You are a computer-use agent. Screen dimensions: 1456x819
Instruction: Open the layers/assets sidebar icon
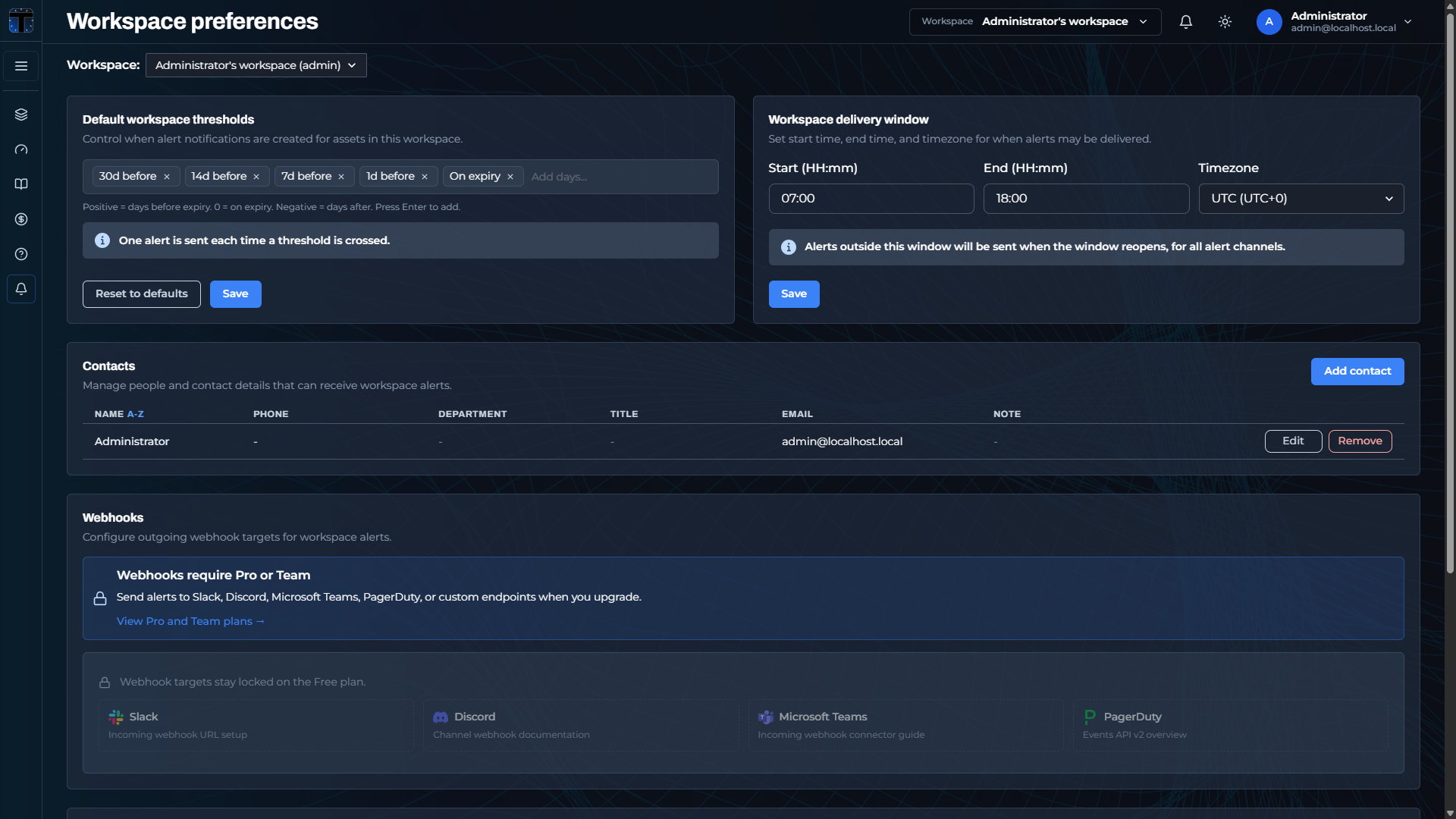21,115
